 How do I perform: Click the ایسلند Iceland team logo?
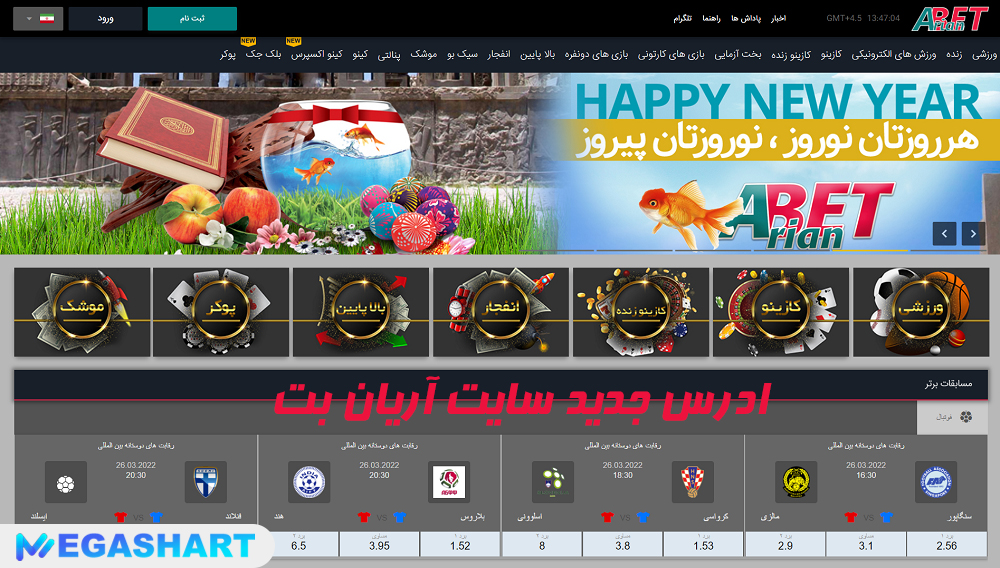(66, 482)
